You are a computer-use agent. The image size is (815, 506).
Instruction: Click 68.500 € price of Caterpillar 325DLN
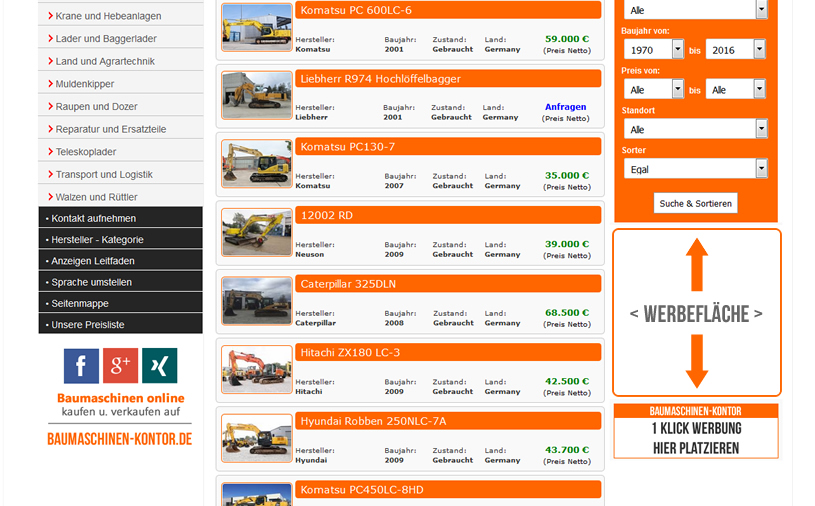[x=567, y=312]
